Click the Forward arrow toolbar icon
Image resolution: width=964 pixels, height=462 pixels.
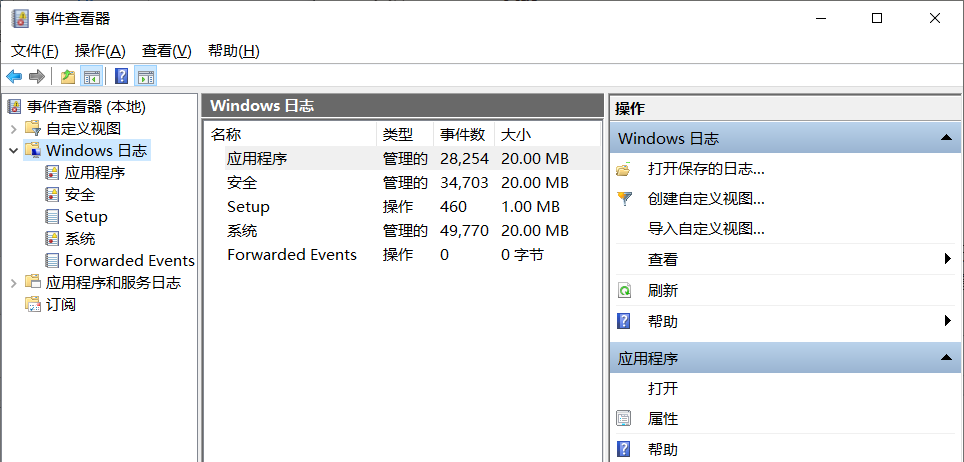coord(37,77)
